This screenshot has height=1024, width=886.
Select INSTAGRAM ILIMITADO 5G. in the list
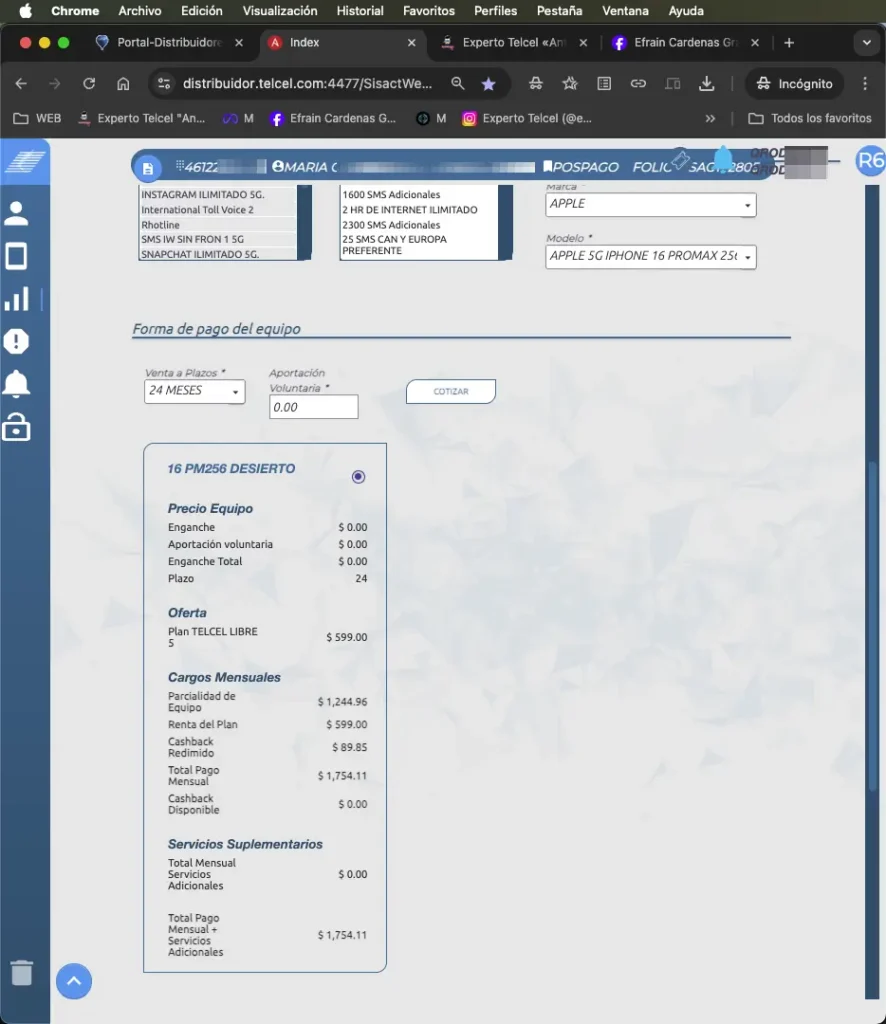(218, 195)
